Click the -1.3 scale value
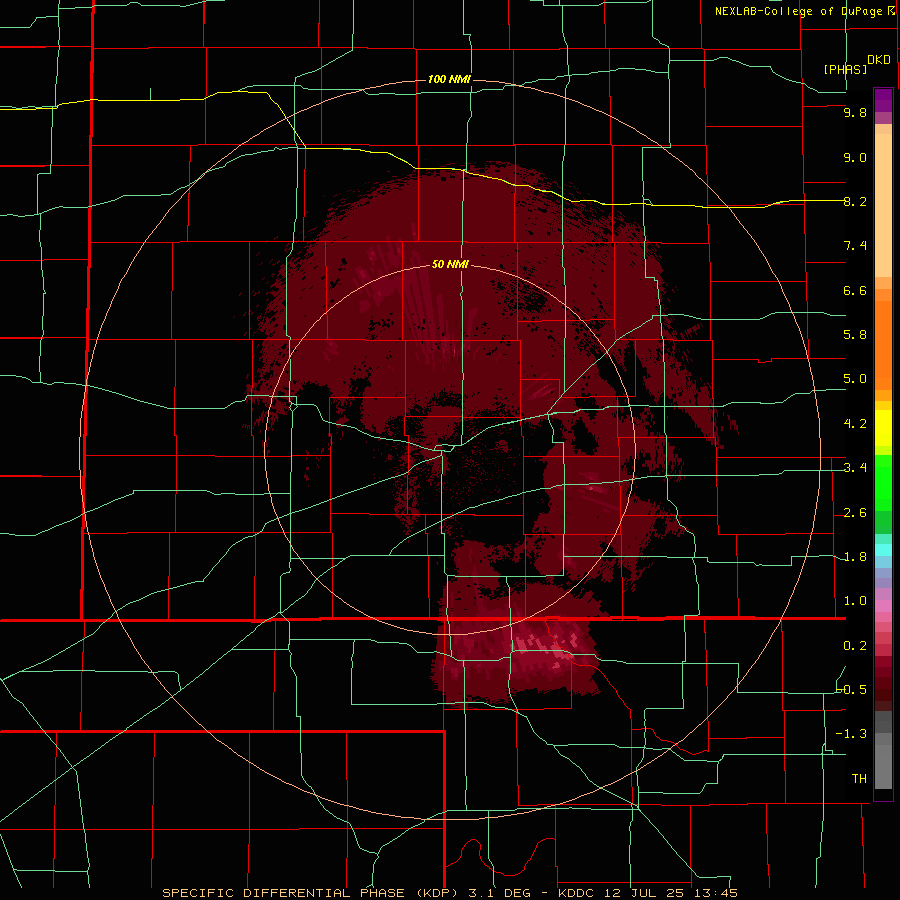This screenshot has height=900, width=900. click(852, 734)
